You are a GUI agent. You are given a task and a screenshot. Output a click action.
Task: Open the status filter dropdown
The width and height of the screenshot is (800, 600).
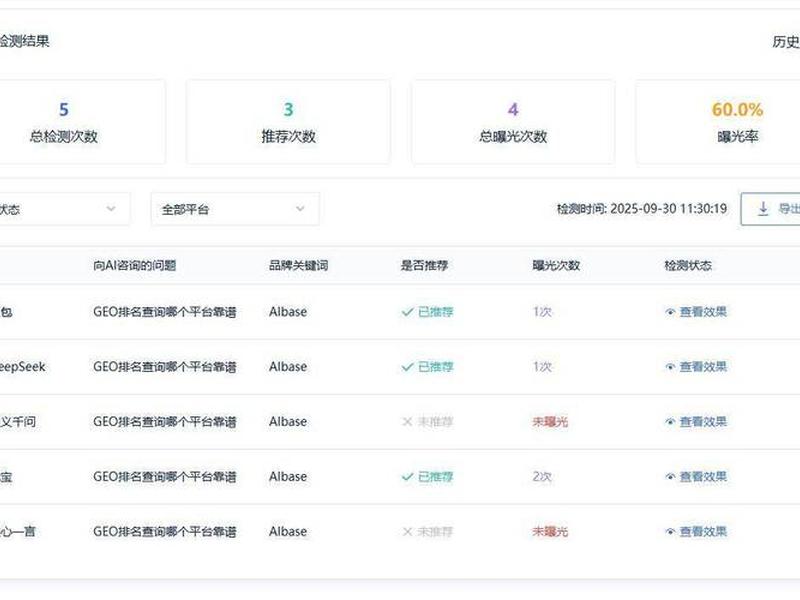click(x=63, y=209)
